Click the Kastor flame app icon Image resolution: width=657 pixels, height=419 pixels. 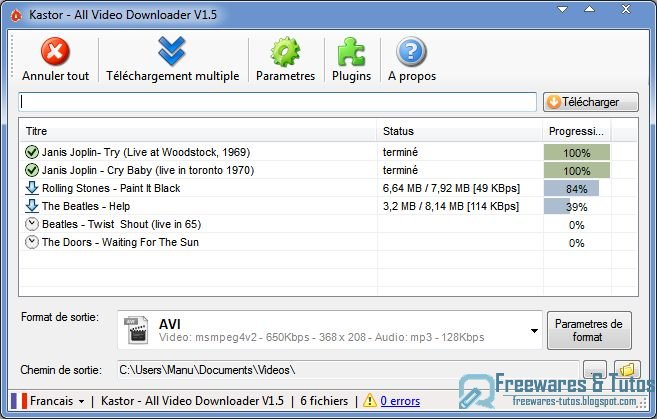point(16,16)
